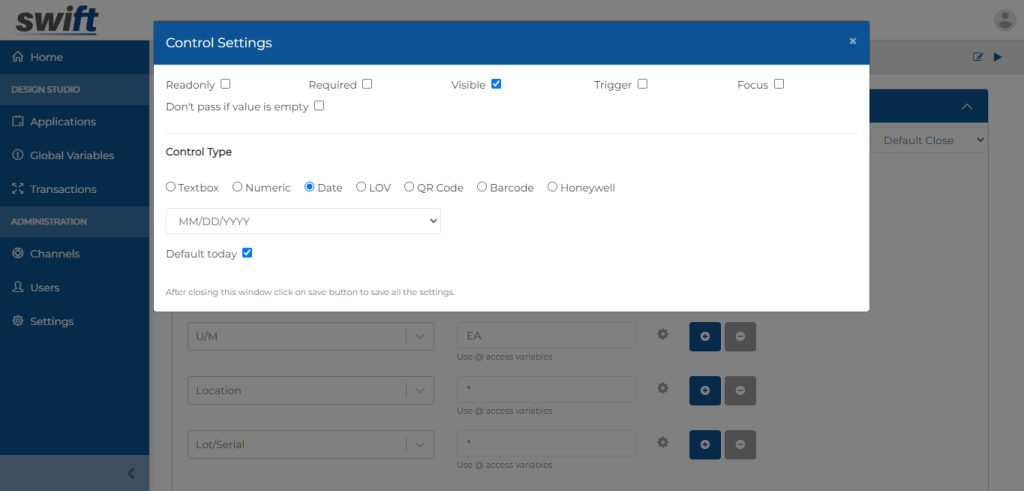Image resolution: width=1024 pixels, height=491 pixels.
Task: Enable the Readonly checkbox
Action: click(x=225, y=84)
